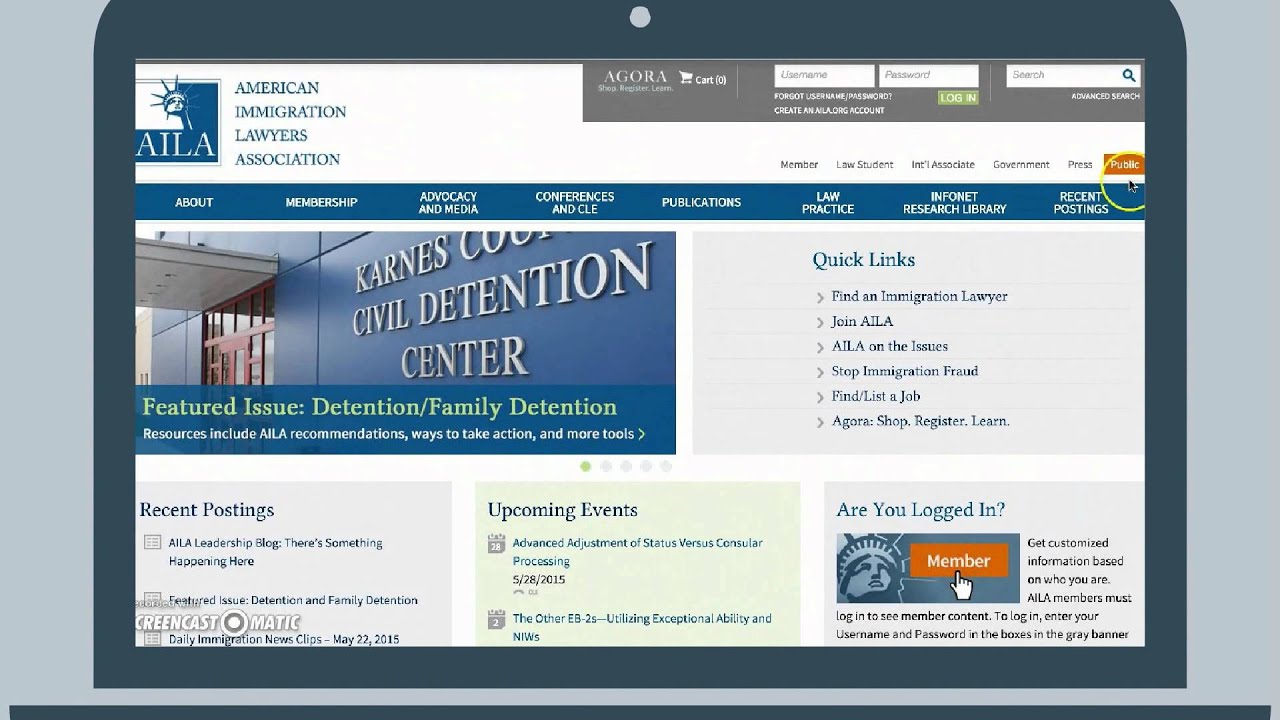Viewport: 1280px width, 720px height.
Task: Open AILA Leadership Blog posting
Action: tap(275, 552)
